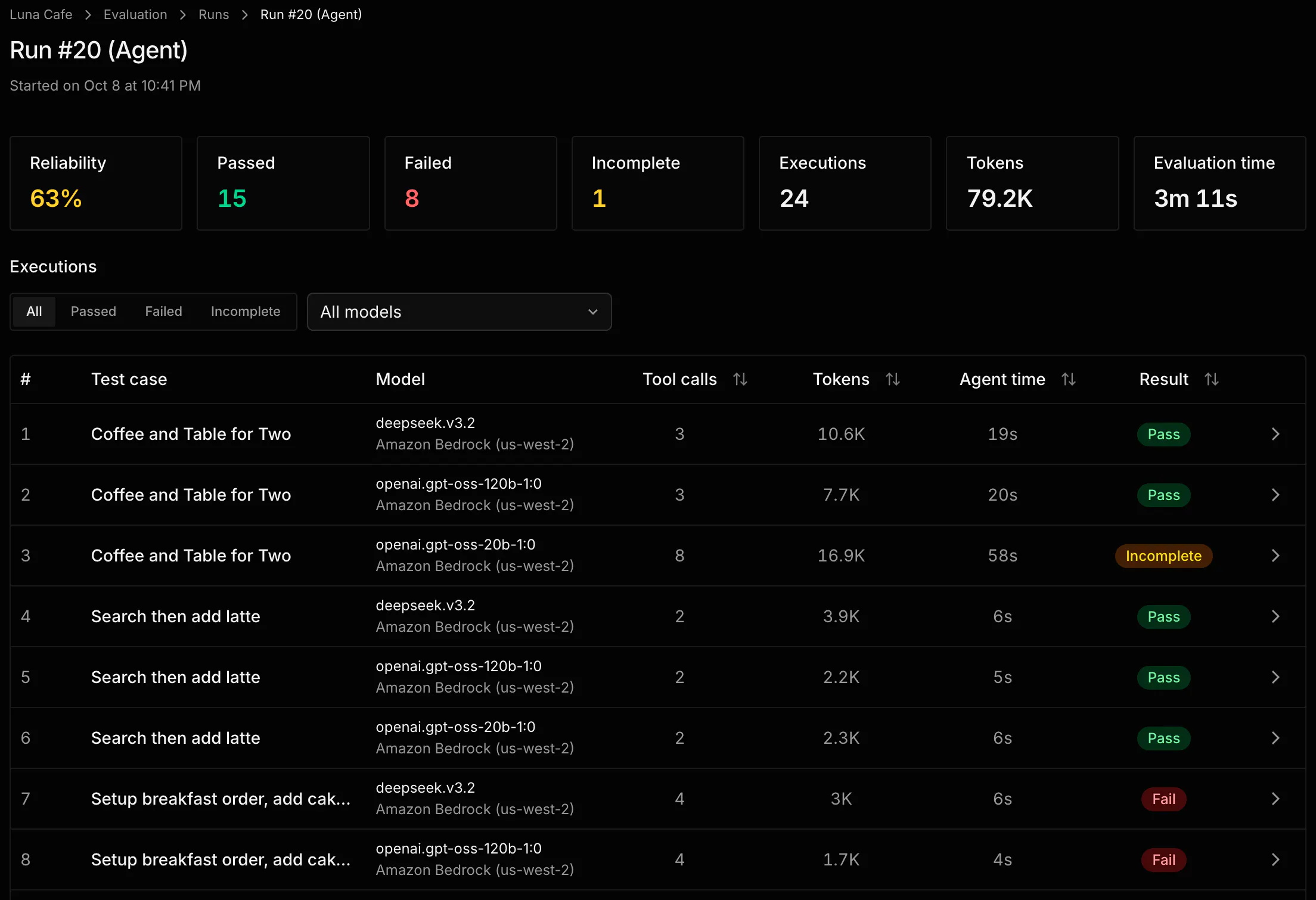Select the Incomplete filter tab

point(246,311)
